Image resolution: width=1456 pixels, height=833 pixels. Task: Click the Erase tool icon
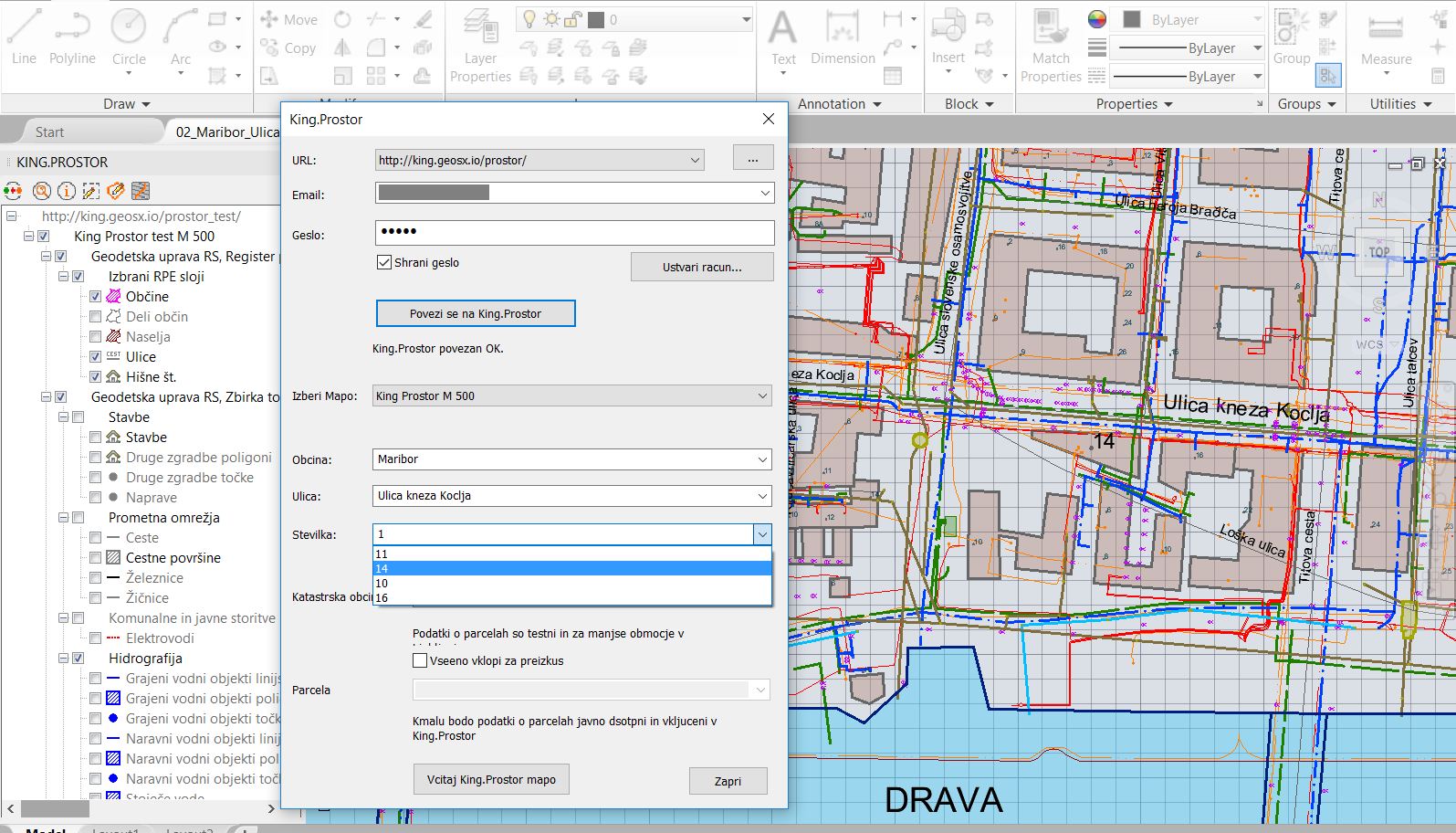click(424, 19)
